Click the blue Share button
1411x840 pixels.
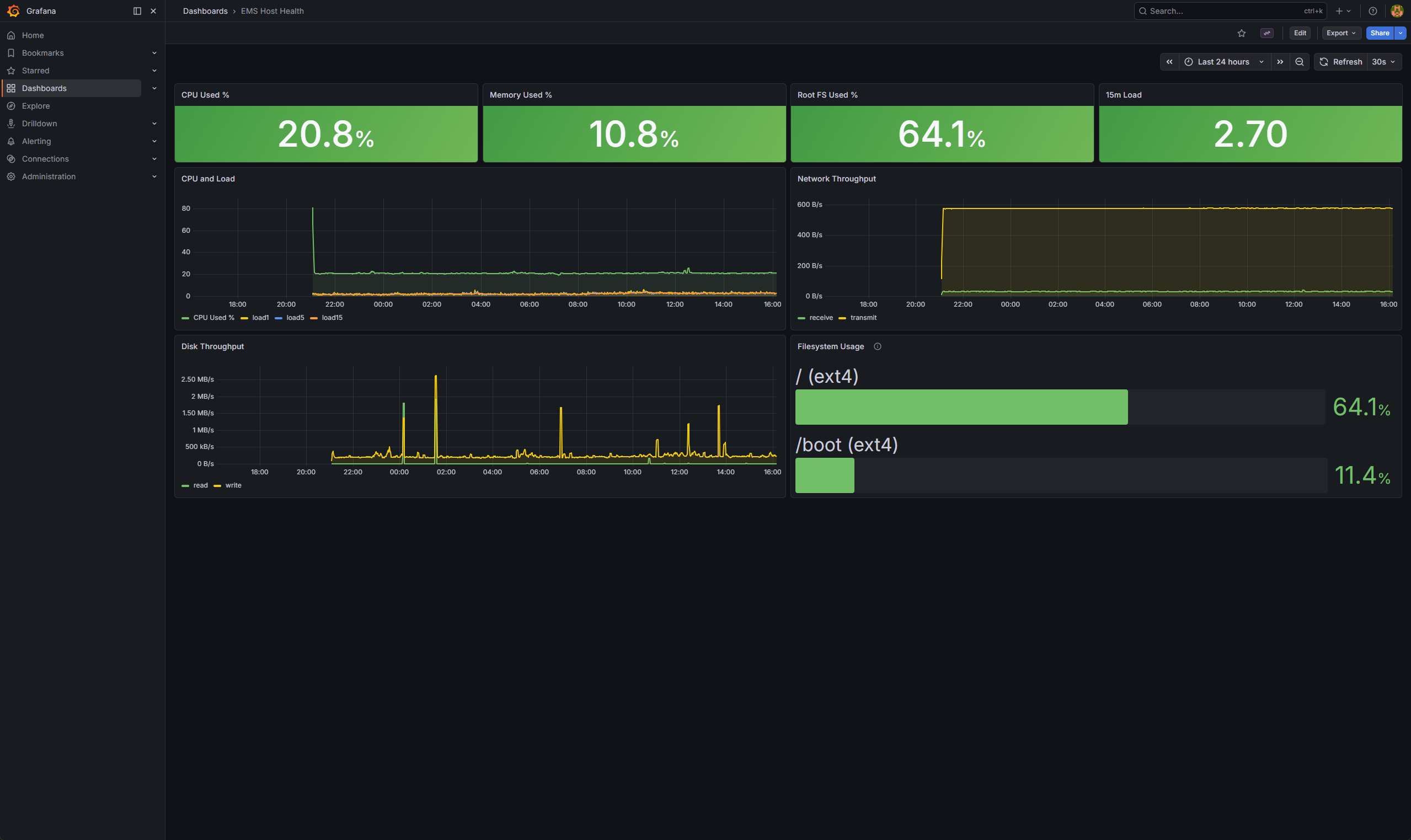tap(1380, 33)
